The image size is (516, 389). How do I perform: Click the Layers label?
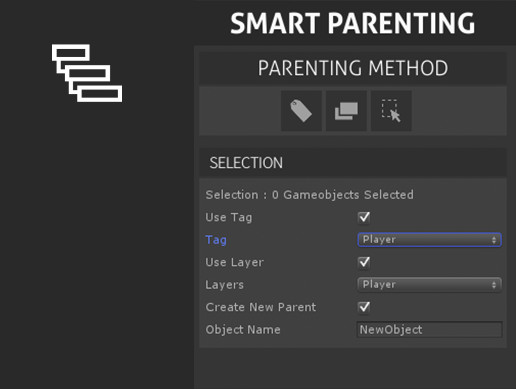224,285
